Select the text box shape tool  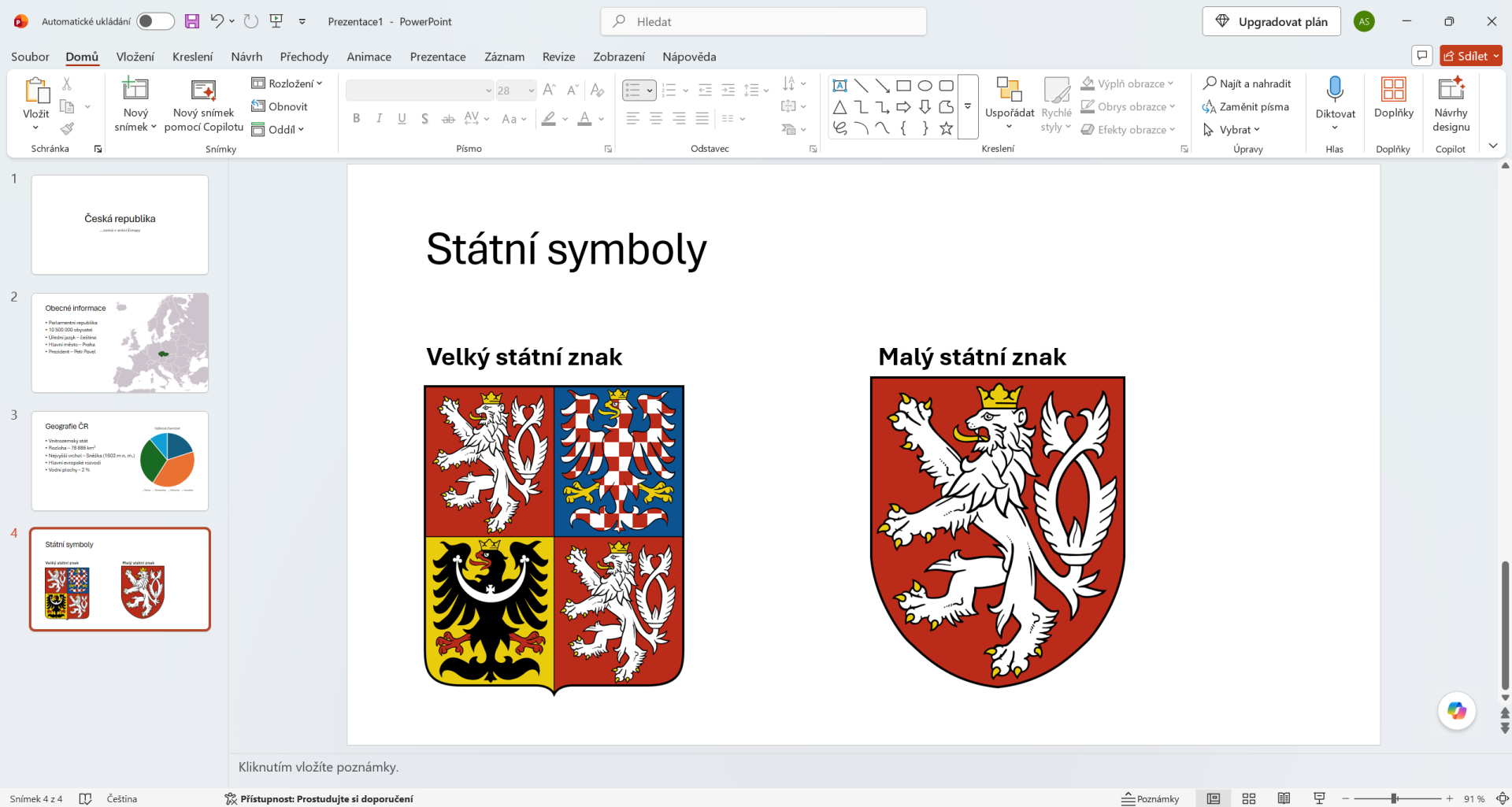coord(840,86)
